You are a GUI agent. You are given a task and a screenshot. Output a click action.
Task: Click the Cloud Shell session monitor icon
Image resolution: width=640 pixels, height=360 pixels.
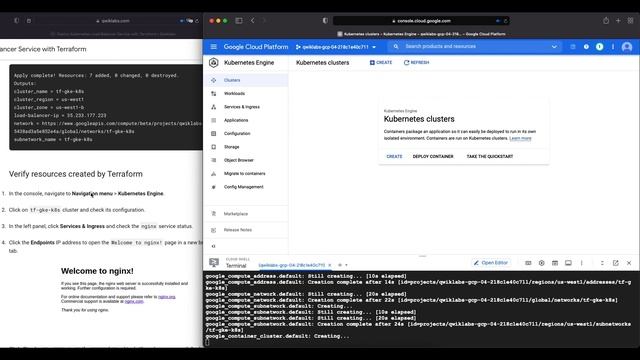[568, 263]
